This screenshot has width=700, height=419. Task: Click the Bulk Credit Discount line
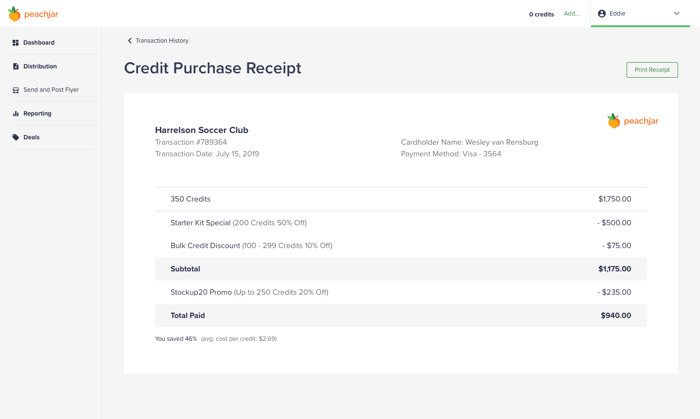[x=251, y=246]
